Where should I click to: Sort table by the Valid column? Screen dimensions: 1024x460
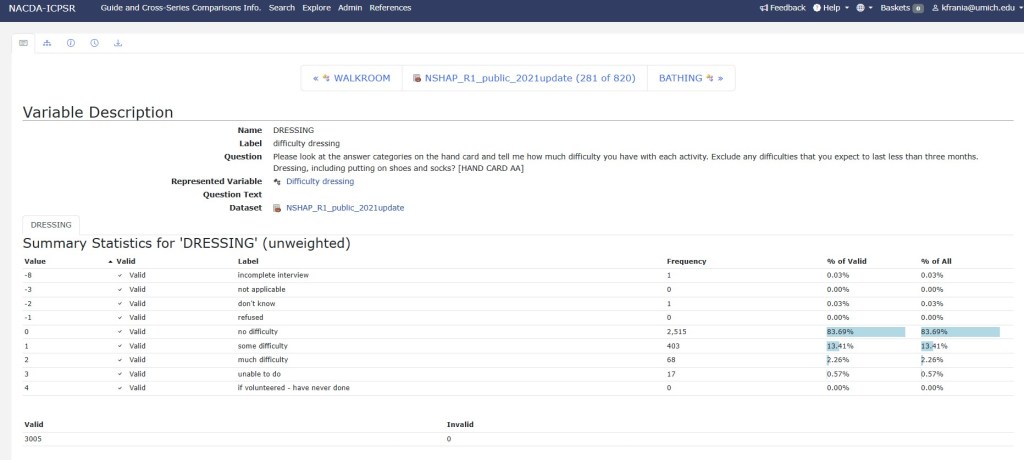coord(124,261)
